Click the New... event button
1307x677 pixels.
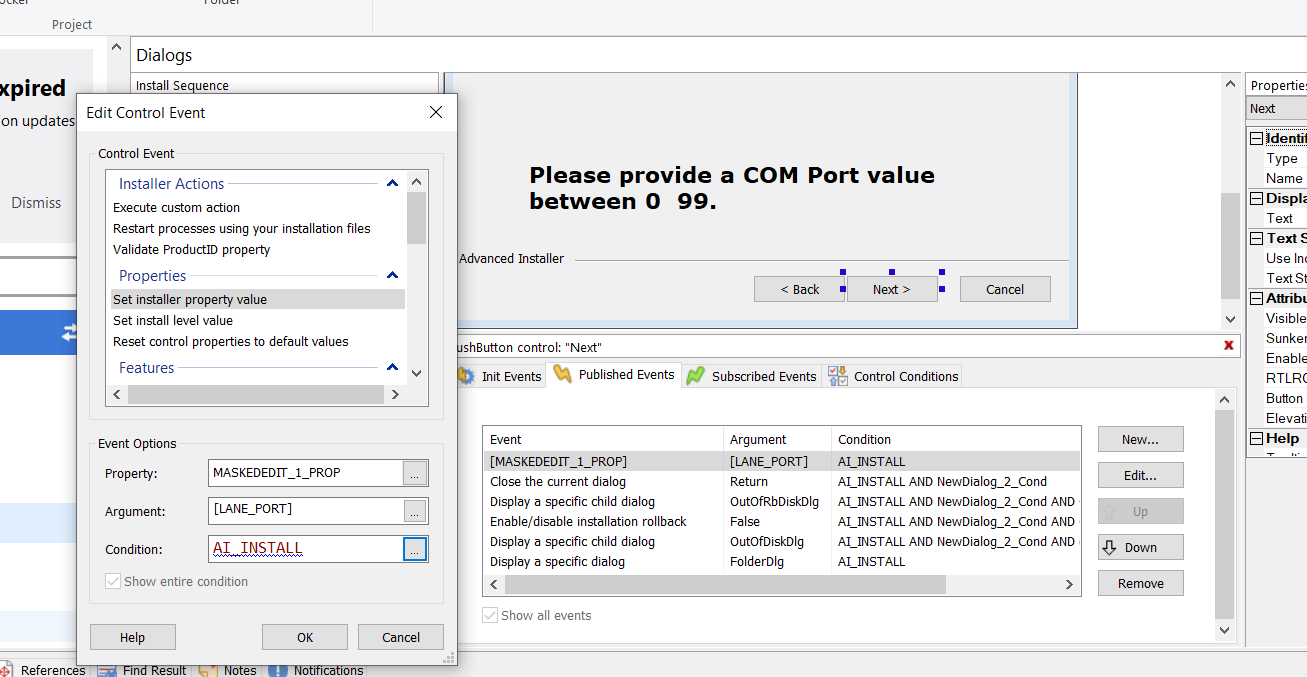[x=1140, y=439]
